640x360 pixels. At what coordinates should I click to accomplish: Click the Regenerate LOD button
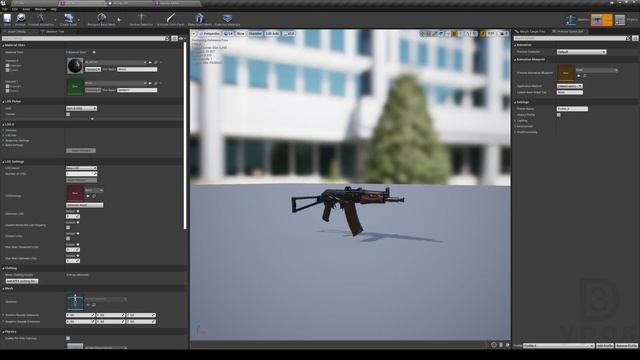(x=81, y=151)
